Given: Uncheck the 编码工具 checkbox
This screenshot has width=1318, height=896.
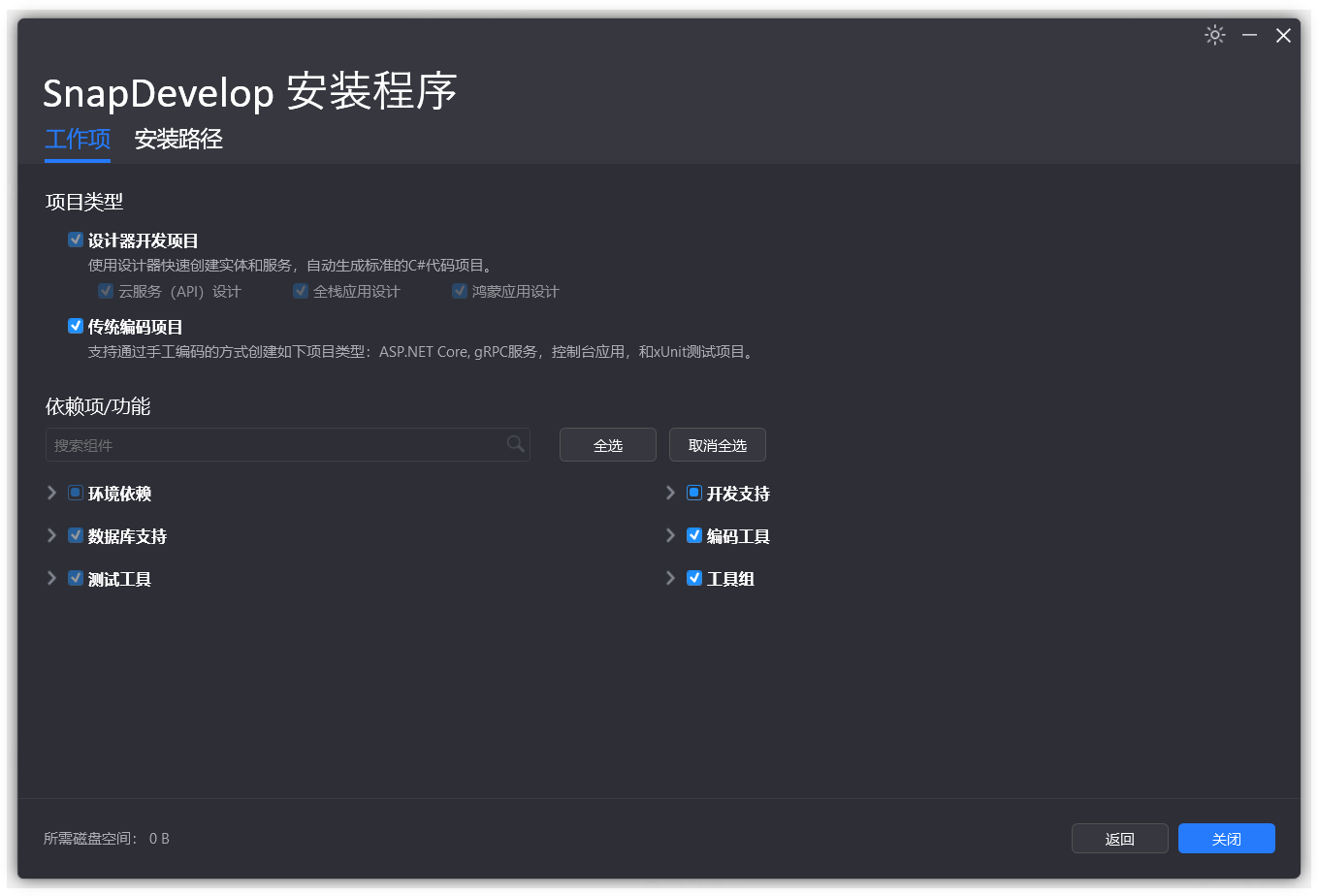Looking at the screenshot, I should [x=694, y=535].
